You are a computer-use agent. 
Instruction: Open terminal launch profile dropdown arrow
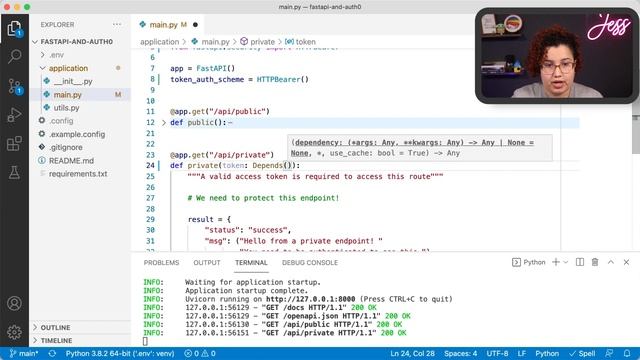tap(566, 262)
